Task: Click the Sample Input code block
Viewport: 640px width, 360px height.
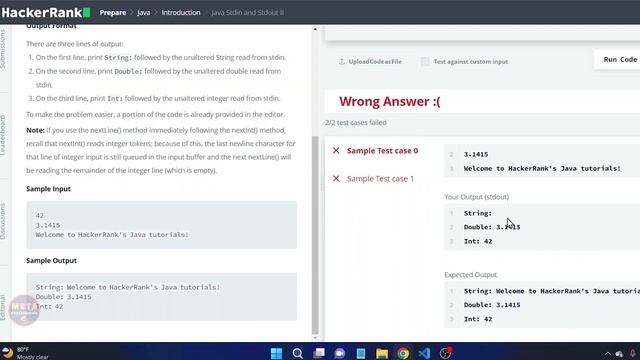Action: 162,225
